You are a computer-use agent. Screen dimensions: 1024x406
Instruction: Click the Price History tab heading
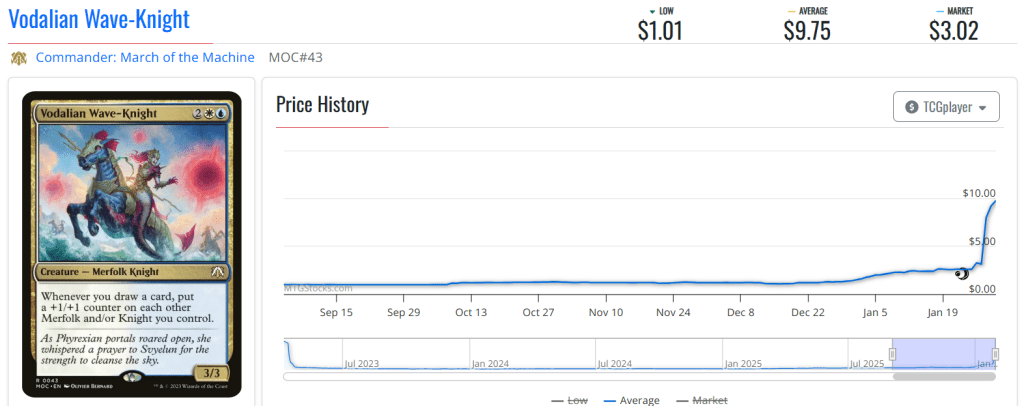click(x=322, y=105)
